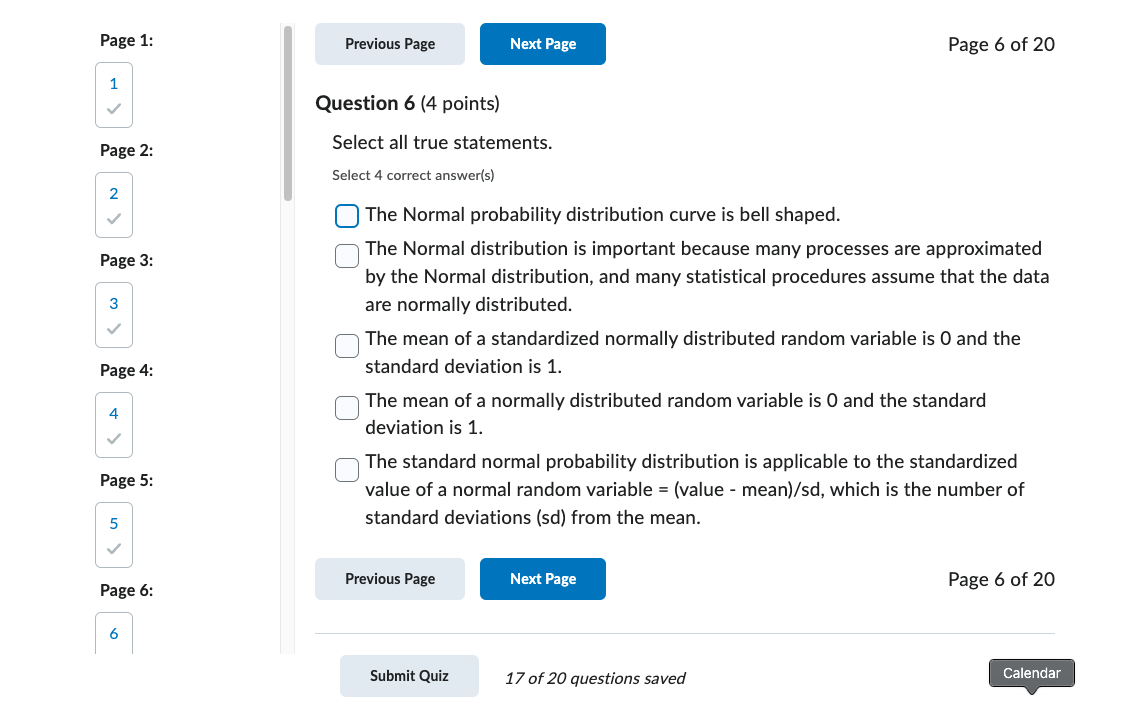Check 'mean of a normally distributed' option
Image resolution: width=1143 pixels, height=712 pixels.
pos(347,408)
